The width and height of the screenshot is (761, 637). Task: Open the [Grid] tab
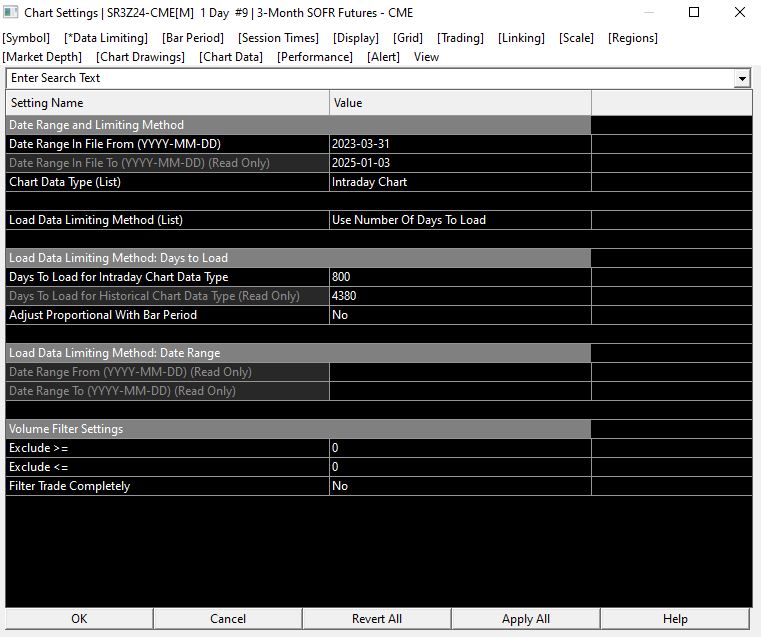click(408, 38)
